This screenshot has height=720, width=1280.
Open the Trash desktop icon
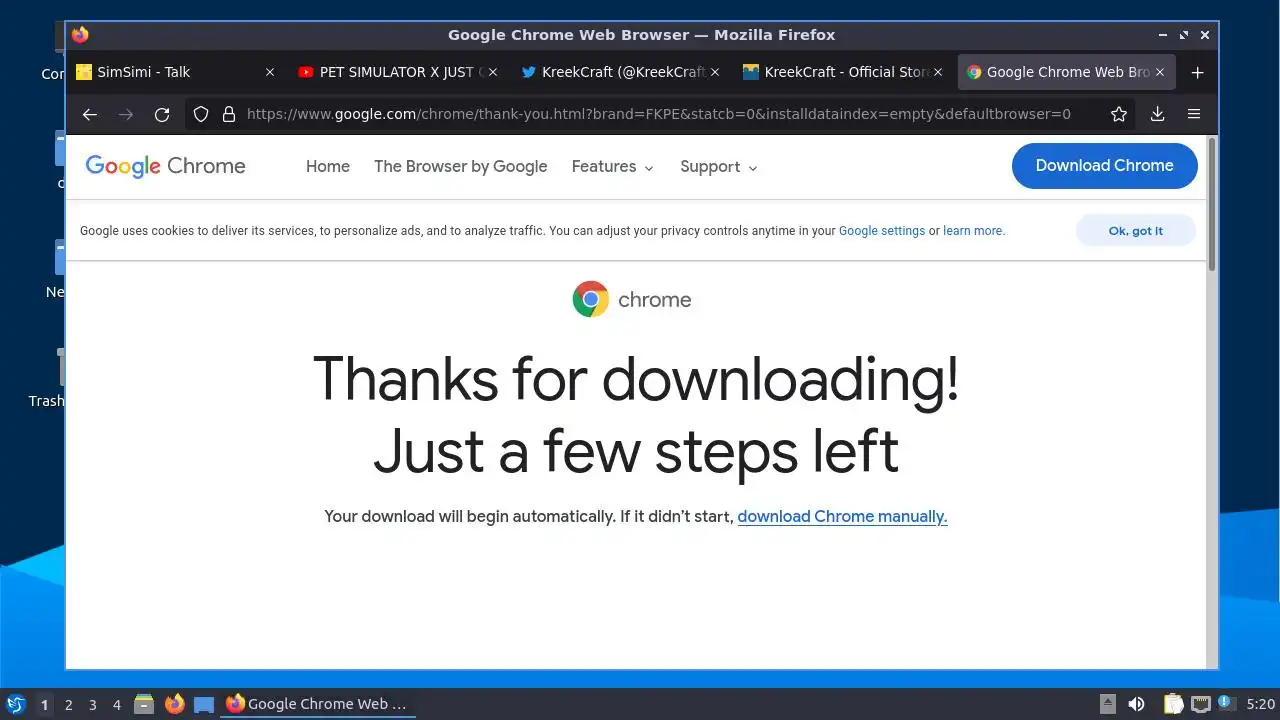(46, 377)
